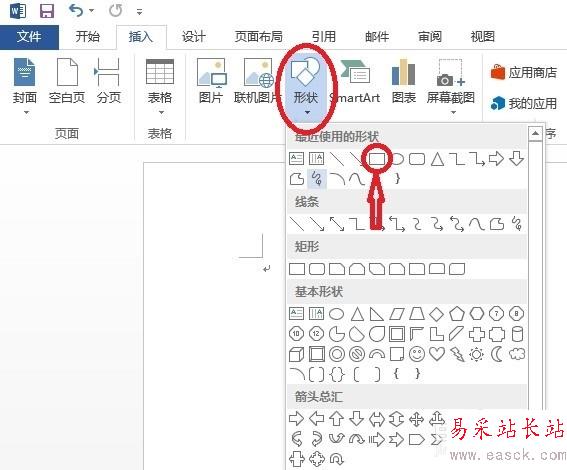The image size is (567, 470).
Task: Select the parallelogram under 基本形状
Action: click(x=396, y=314)
